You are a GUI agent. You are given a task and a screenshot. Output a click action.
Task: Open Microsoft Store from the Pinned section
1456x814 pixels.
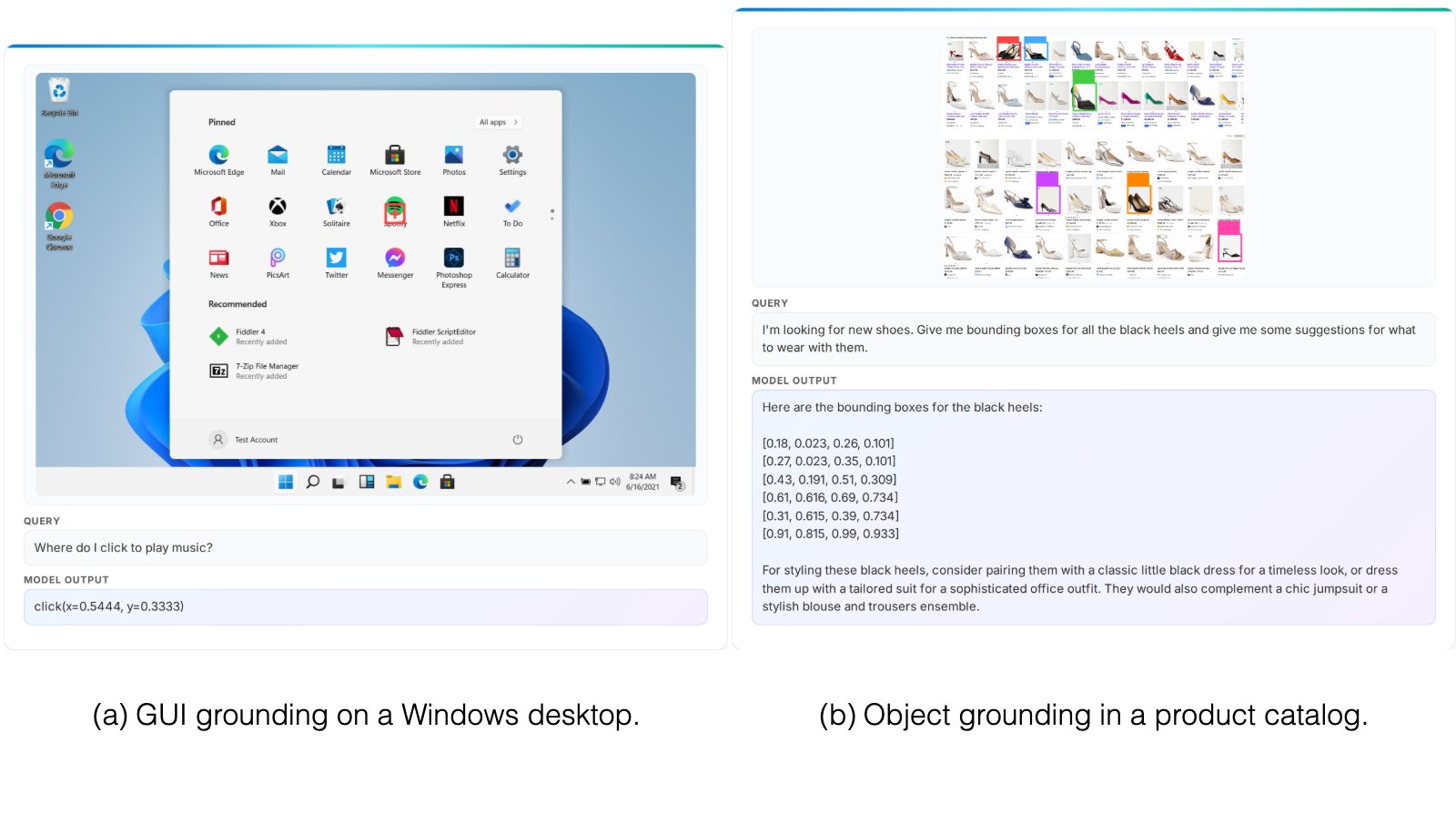tap(395, 159)
